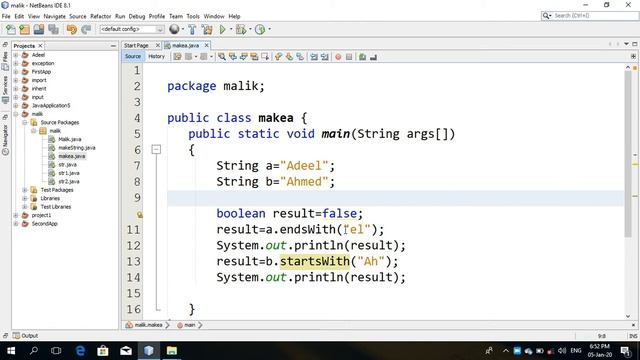Viewport: 640px width, 360px height.
Task: Click the Debug Project icon
Action: [x=241, y=29]
